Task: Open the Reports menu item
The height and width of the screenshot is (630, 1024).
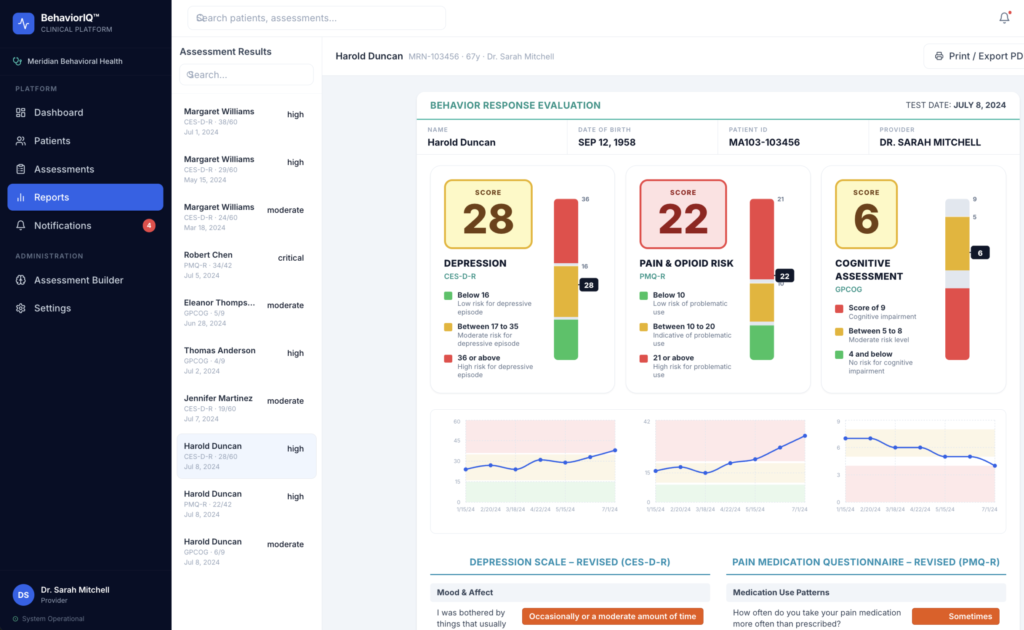Action: (x=85, y=197)
